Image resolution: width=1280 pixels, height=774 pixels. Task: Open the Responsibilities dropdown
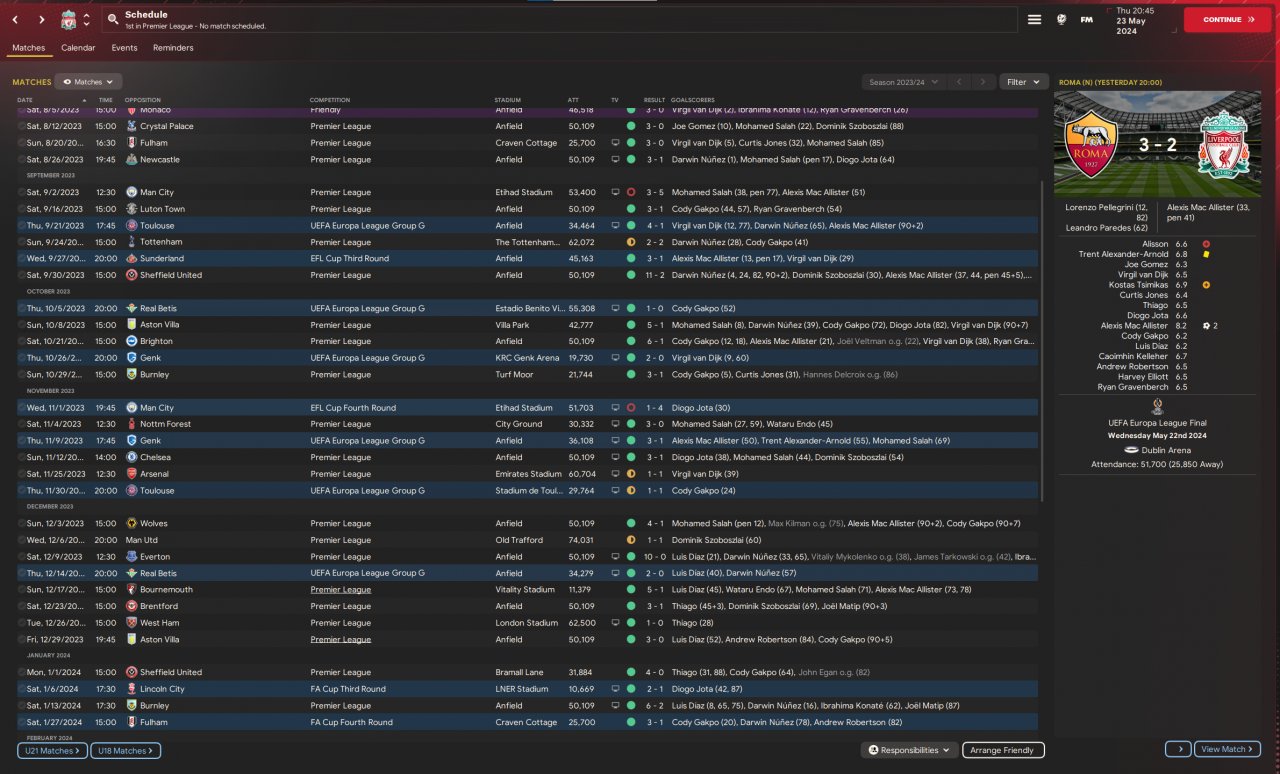[x=909, y=750]
